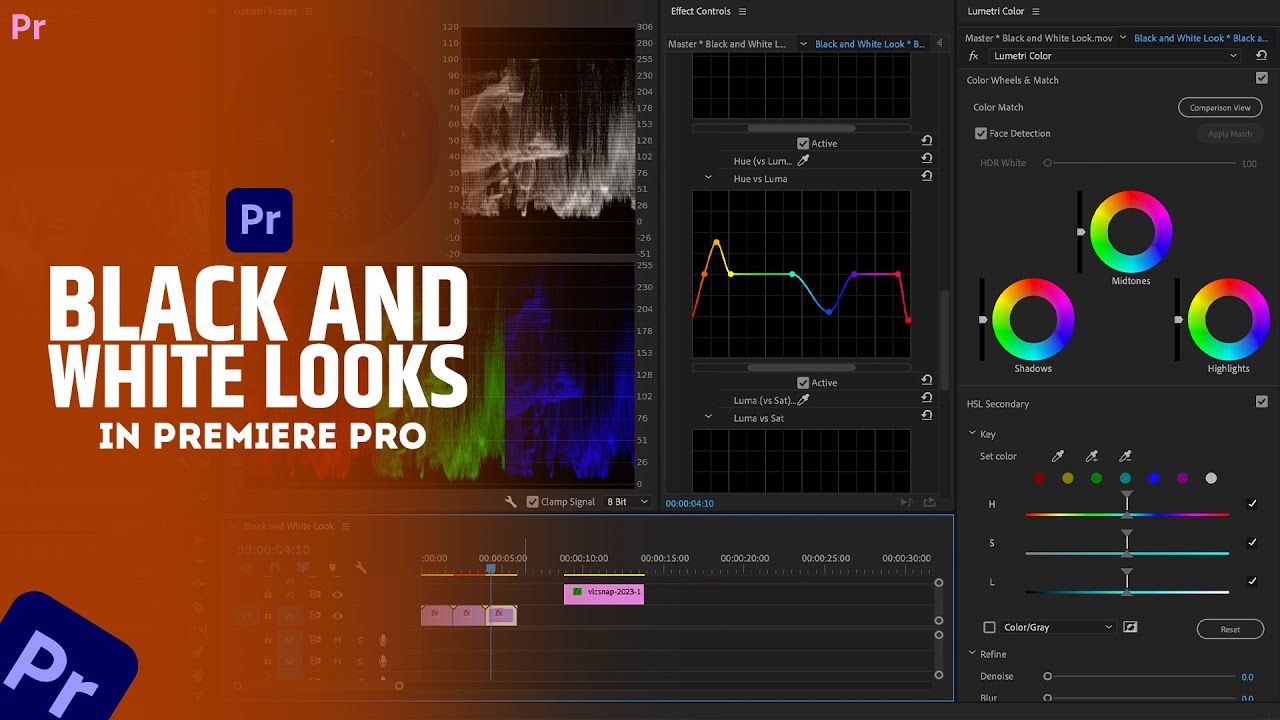This screenshot has width=1280, height=720.
Task: Collapse the Hue vs Luma section
Action: coord(708,178)
